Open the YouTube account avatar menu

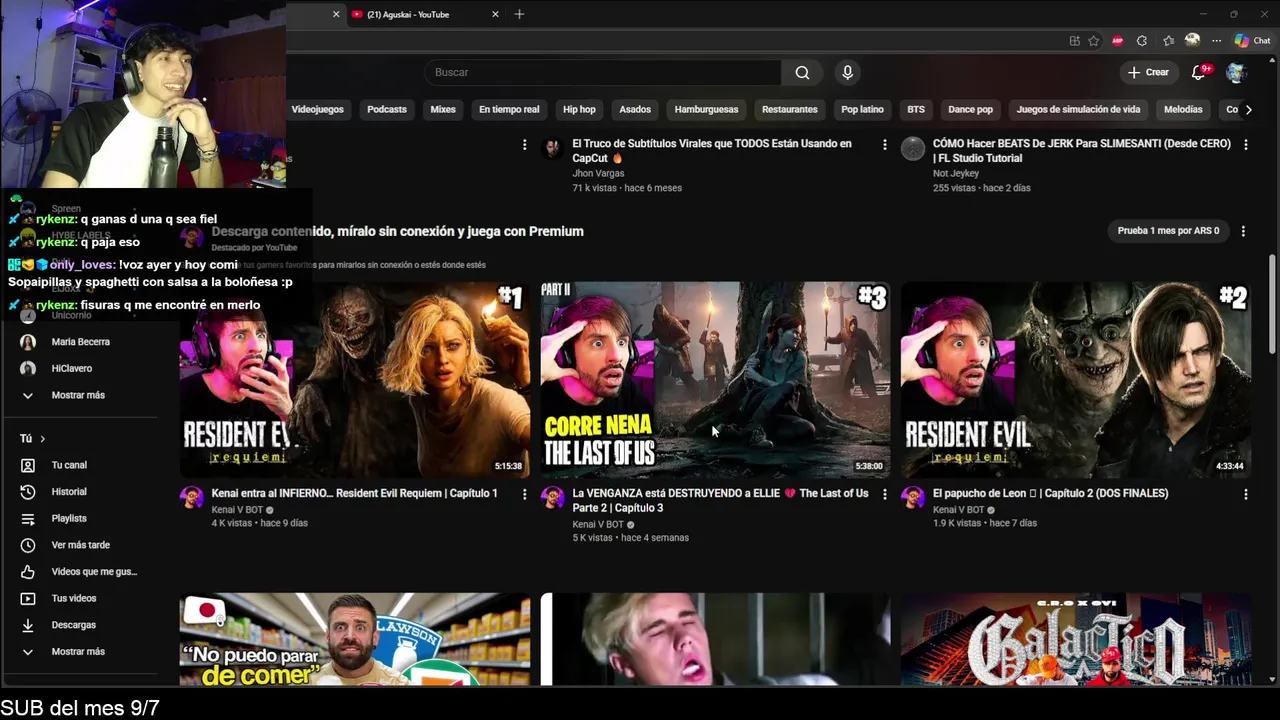(1236, 72)
